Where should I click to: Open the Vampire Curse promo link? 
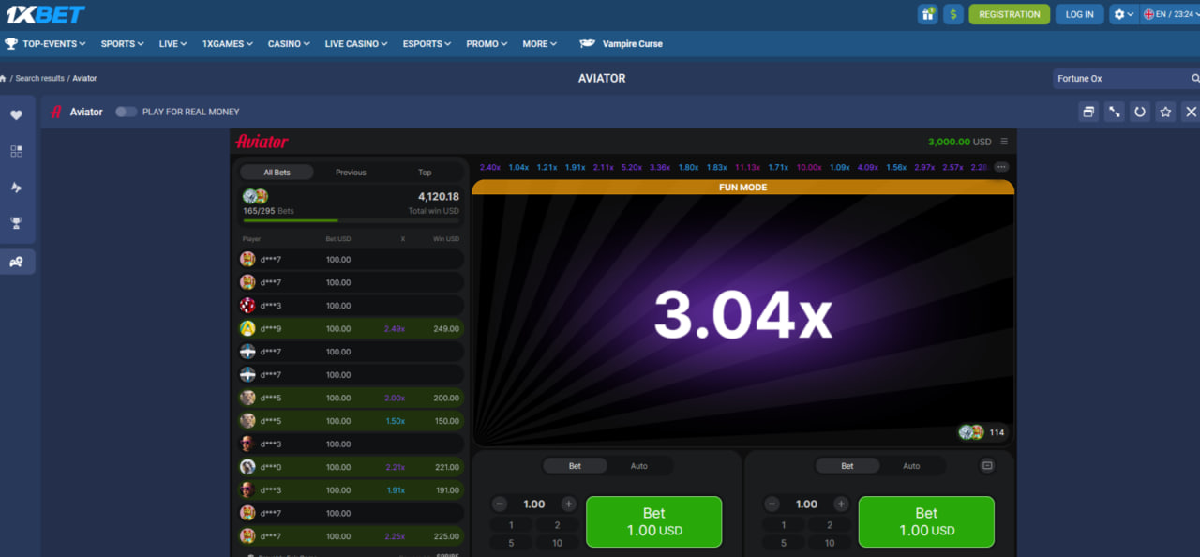(x=621, y=44)
